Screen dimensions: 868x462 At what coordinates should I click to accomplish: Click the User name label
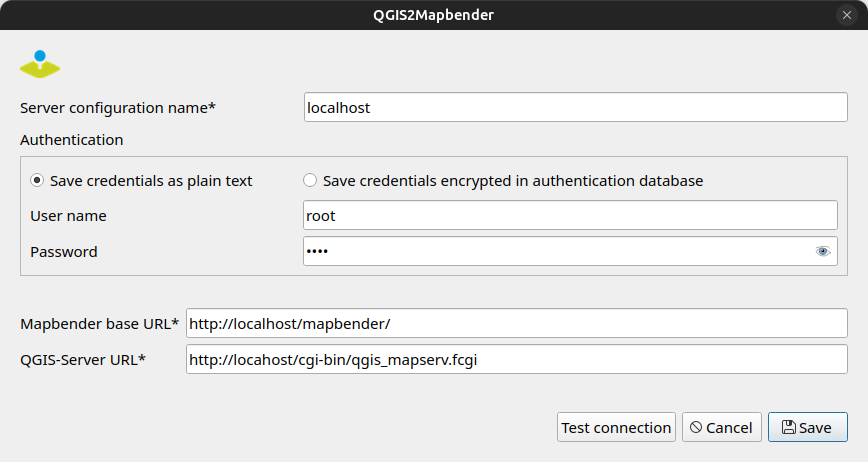tap(68, 216)
